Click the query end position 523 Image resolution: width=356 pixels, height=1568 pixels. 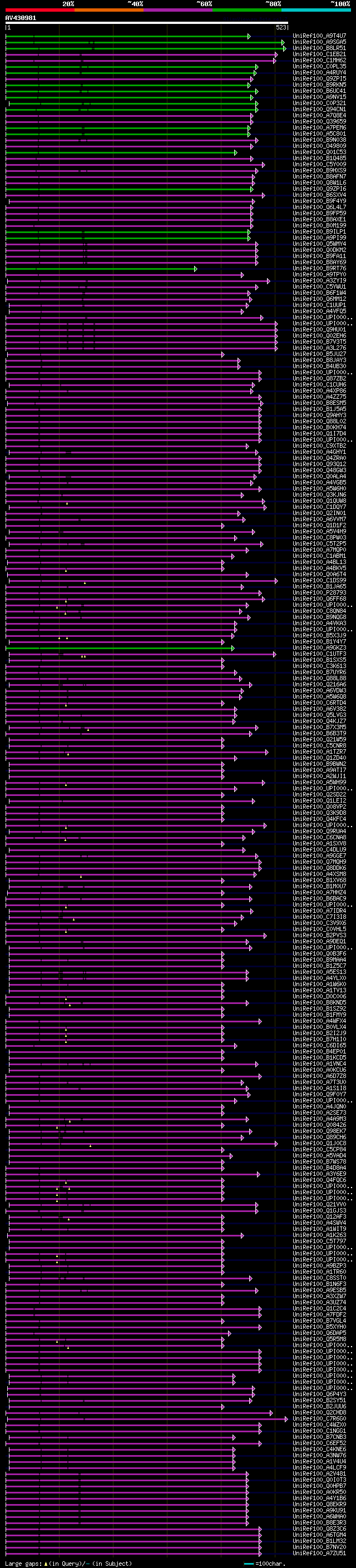tap(280, 27)
